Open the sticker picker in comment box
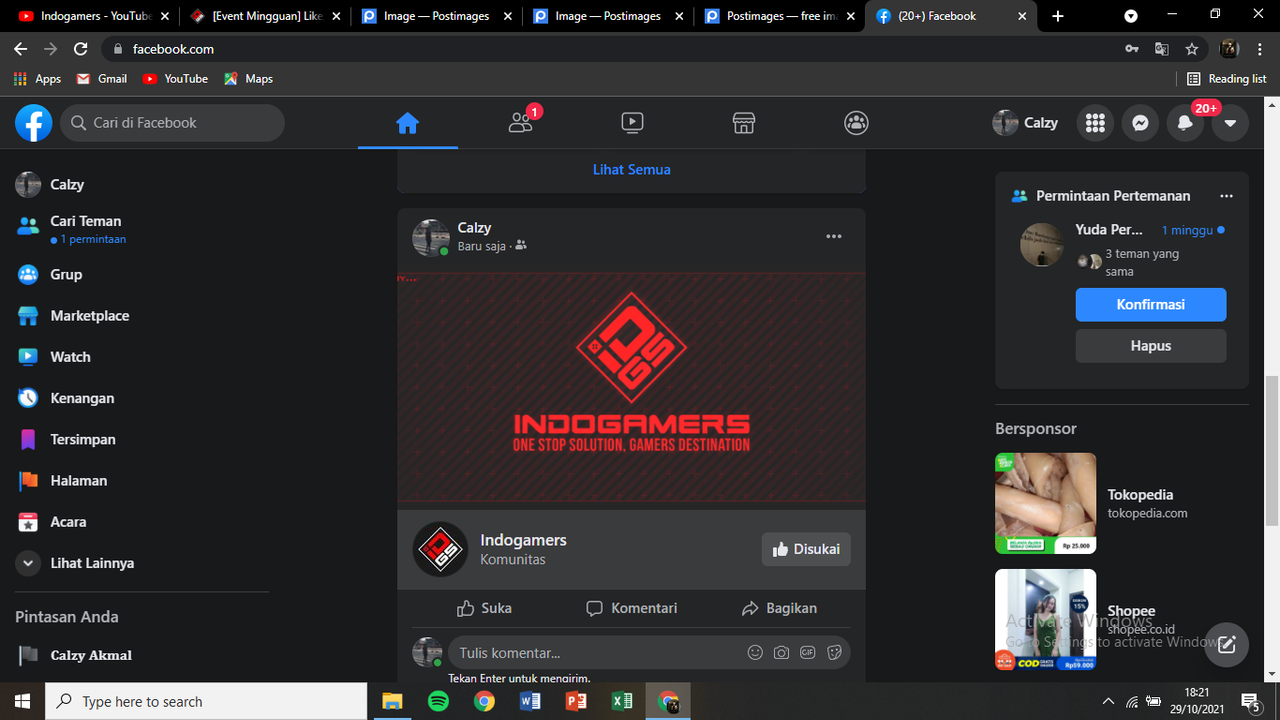 (834, 653)
